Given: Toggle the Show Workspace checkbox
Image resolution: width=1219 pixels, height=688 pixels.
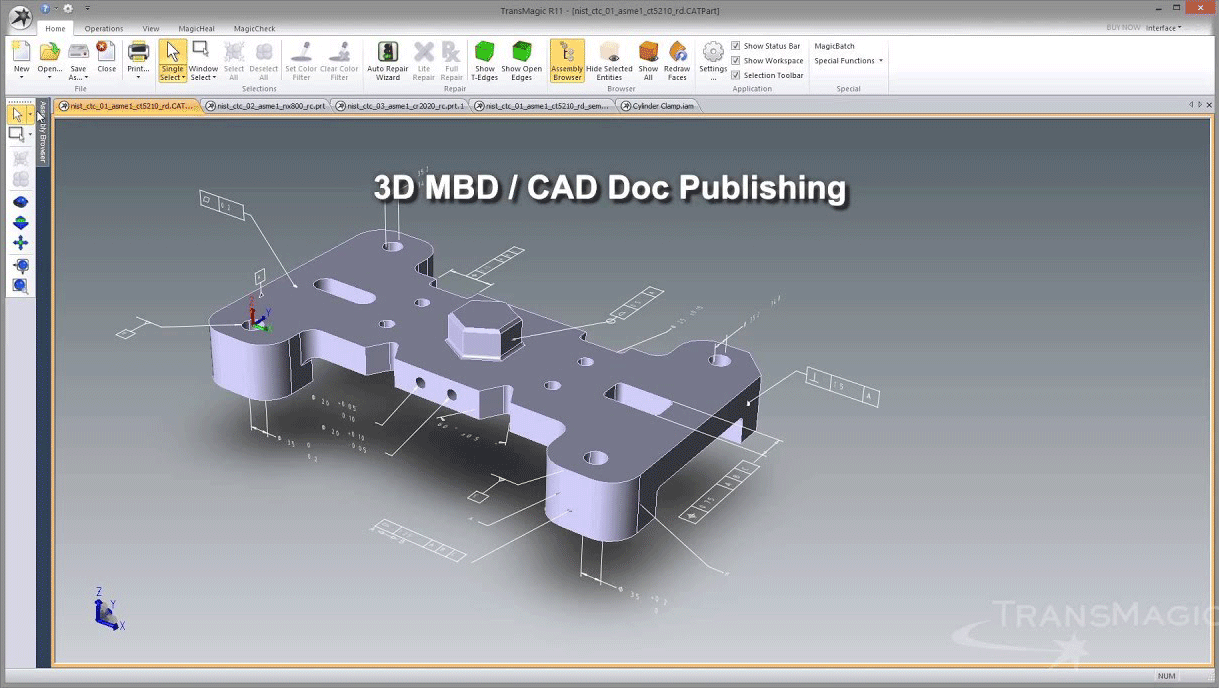Looking at the screenshot, I should click(x=736, y=61).
